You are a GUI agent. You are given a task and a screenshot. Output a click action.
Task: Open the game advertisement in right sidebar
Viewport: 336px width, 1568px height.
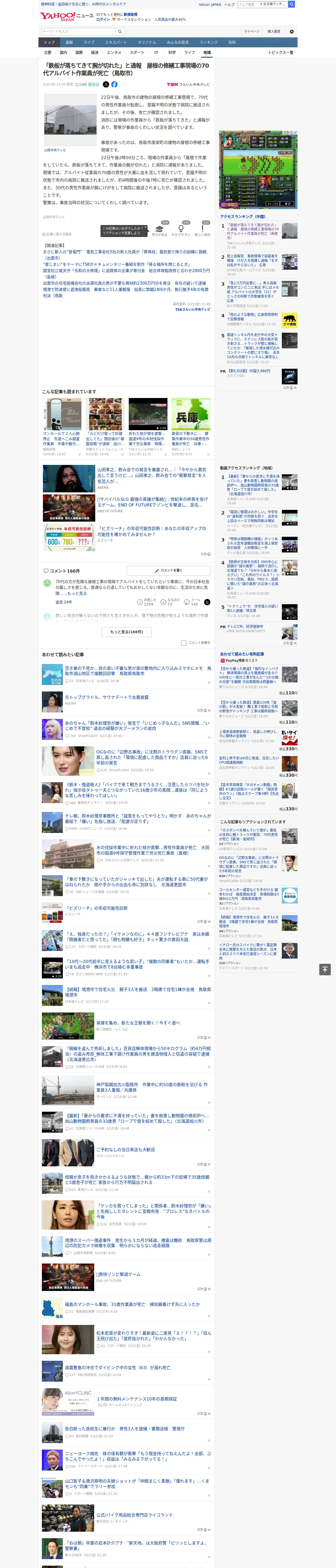(259, 170)
